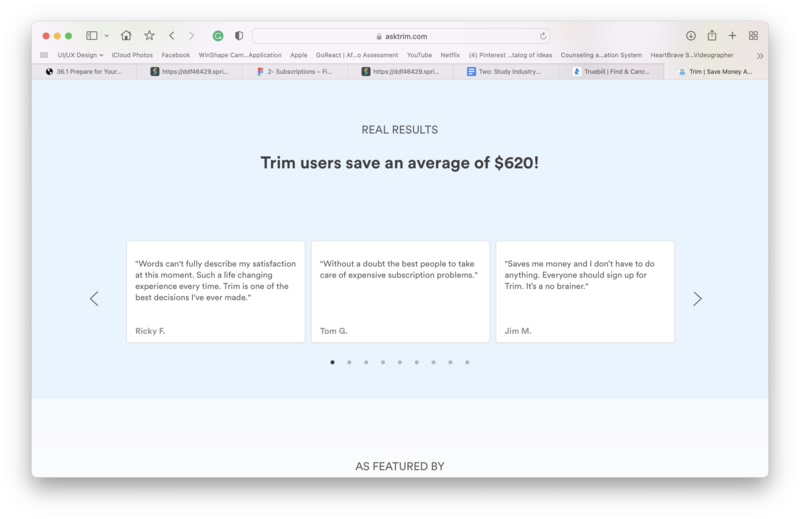This screenshot has height=519, width=800.
Task: Reload the page using the refresh icon
Action: pyautogui.click(x=543, y=36)
